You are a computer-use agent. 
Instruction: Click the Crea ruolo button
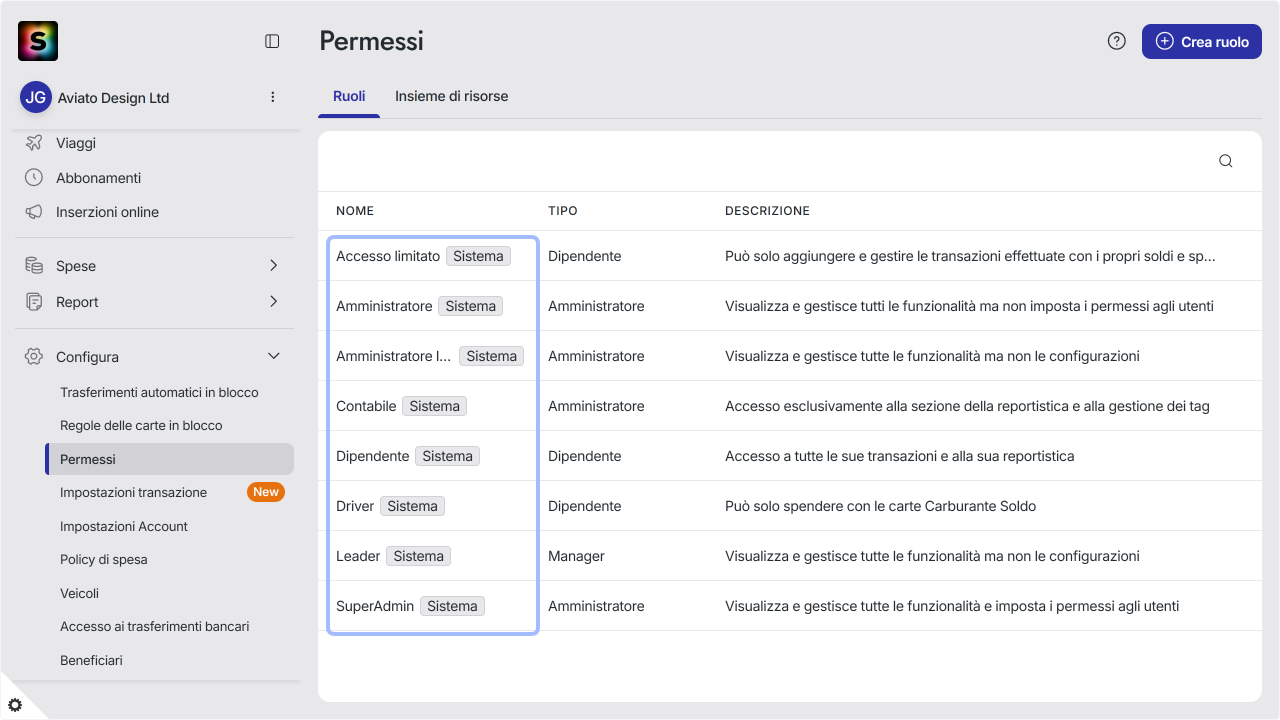pyautogui.click(x=1202, y=41)
